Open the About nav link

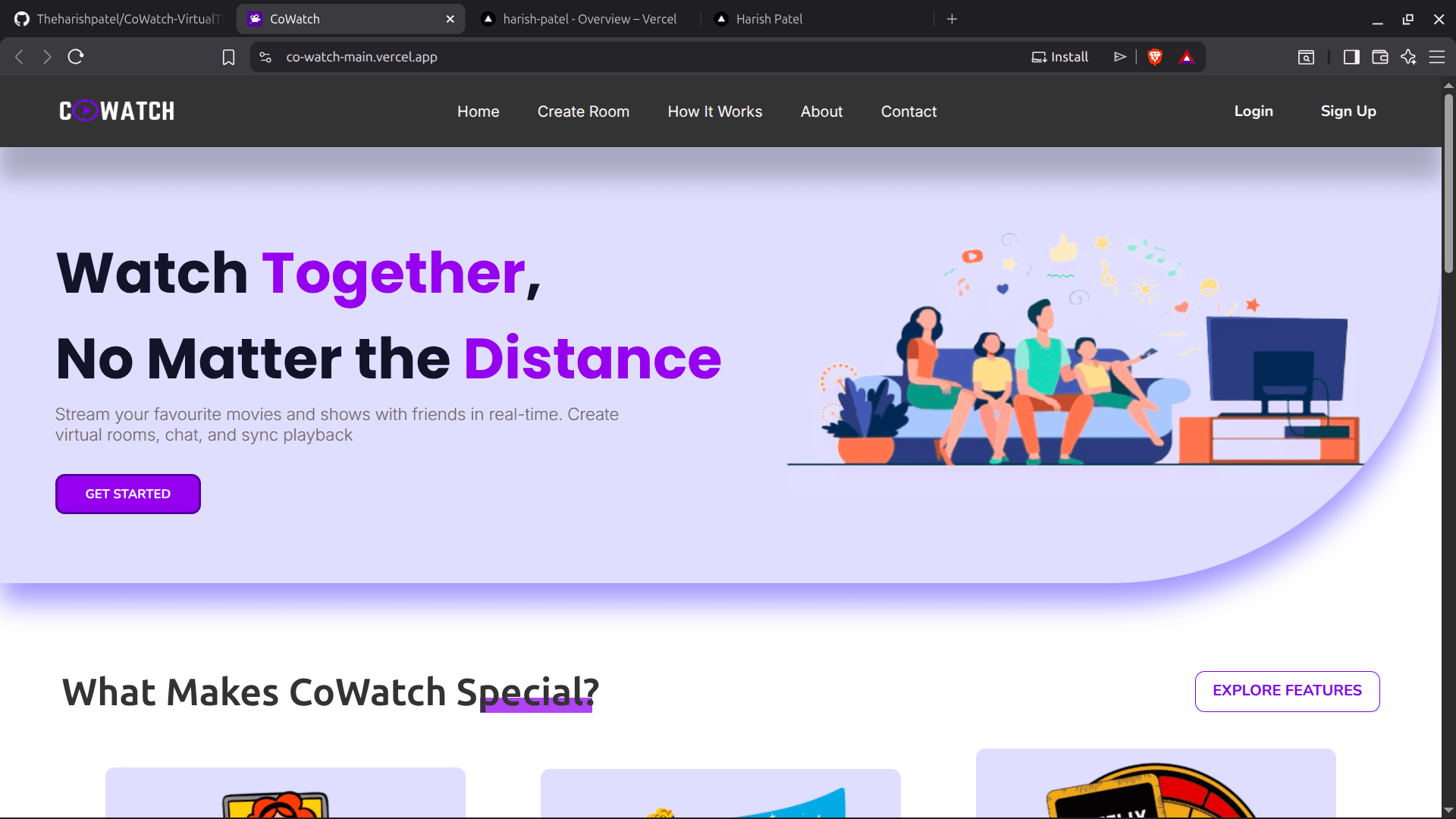822,111
